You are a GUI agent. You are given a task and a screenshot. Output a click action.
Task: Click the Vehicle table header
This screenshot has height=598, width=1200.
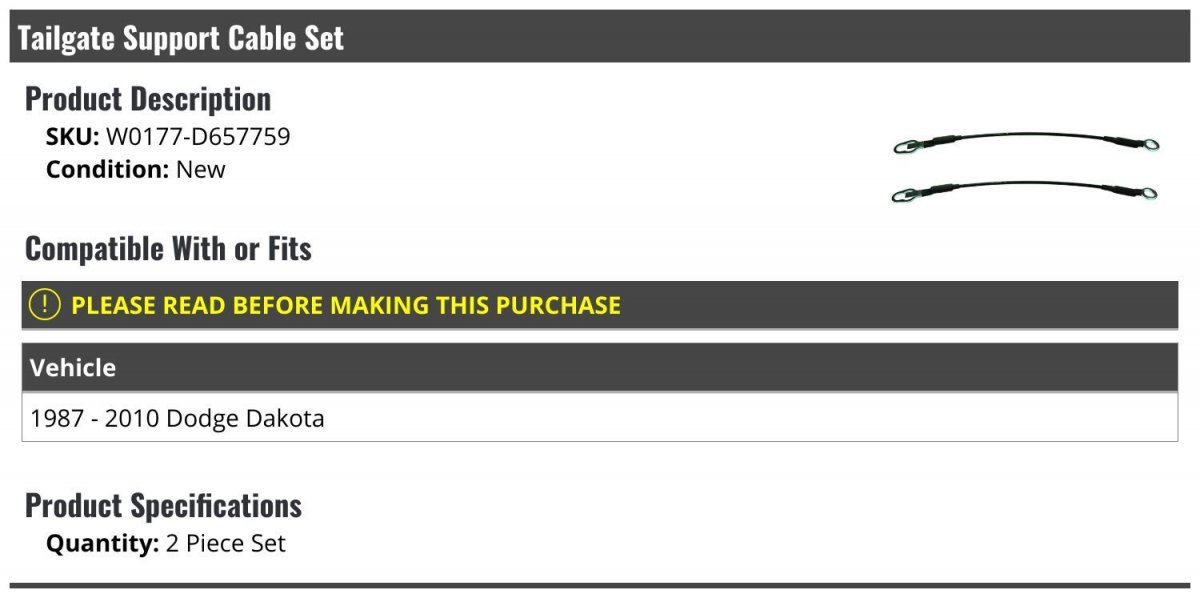[x=600, y=368]
